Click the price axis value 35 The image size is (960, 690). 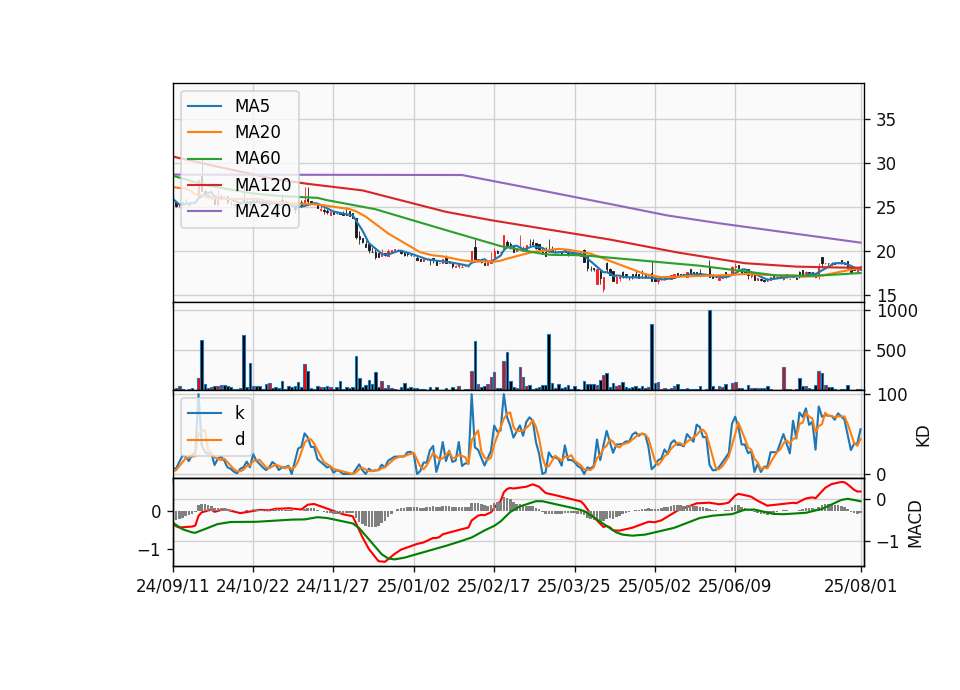(885, 120)
